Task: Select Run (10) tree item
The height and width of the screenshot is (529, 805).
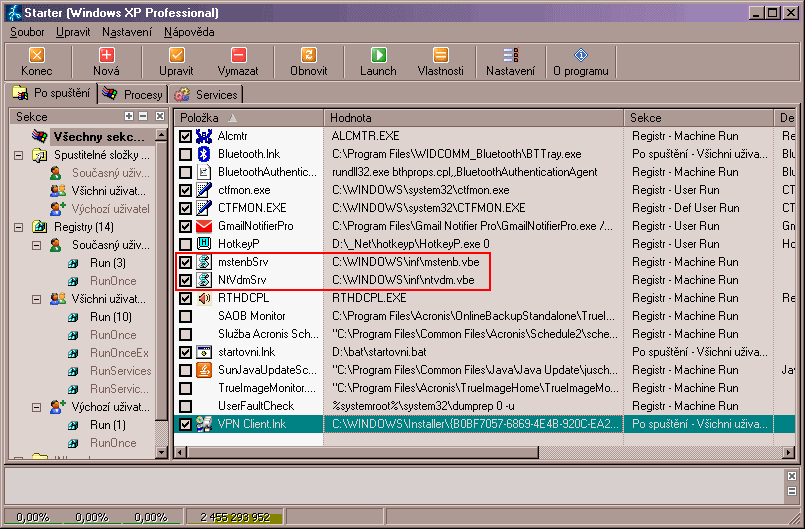Action: [x=110, y=317]
